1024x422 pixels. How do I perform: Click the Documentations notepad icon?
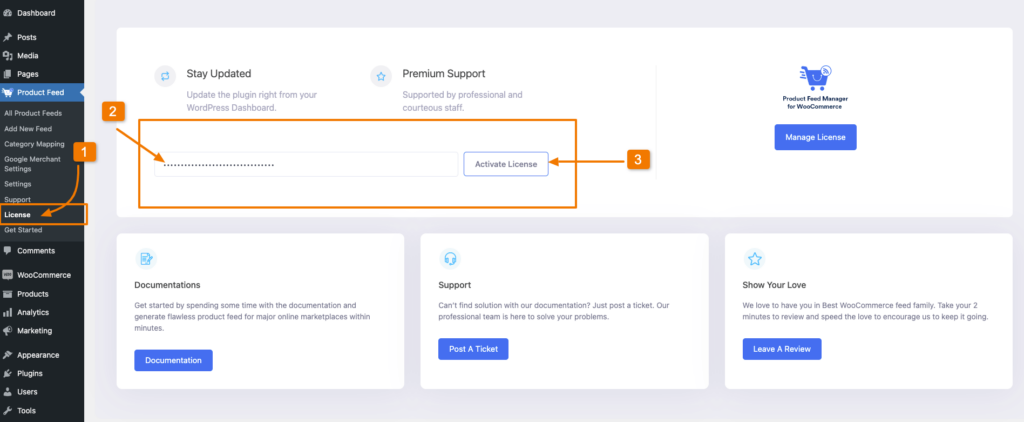[146, 259]
